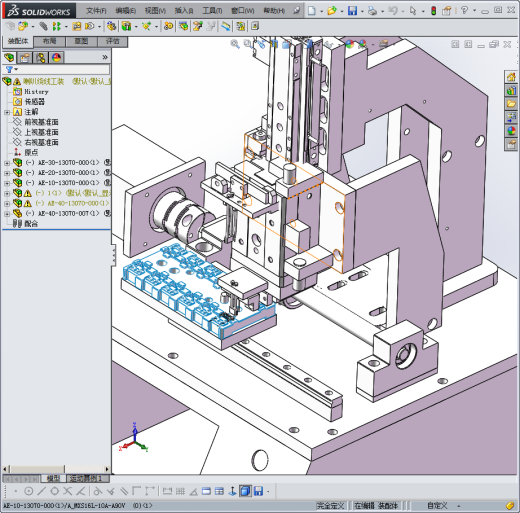Image resolution: width=520 pixels, height=513 pixels.
Task: Click the 自定义 units status button
Action: tap(437, 506)
